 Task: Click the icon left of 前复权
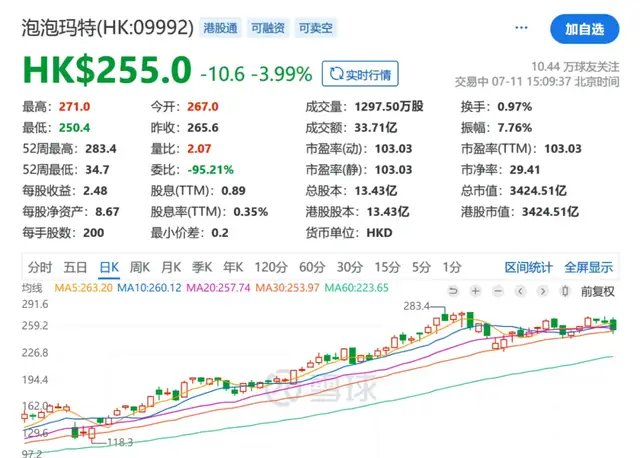[565, 291]
